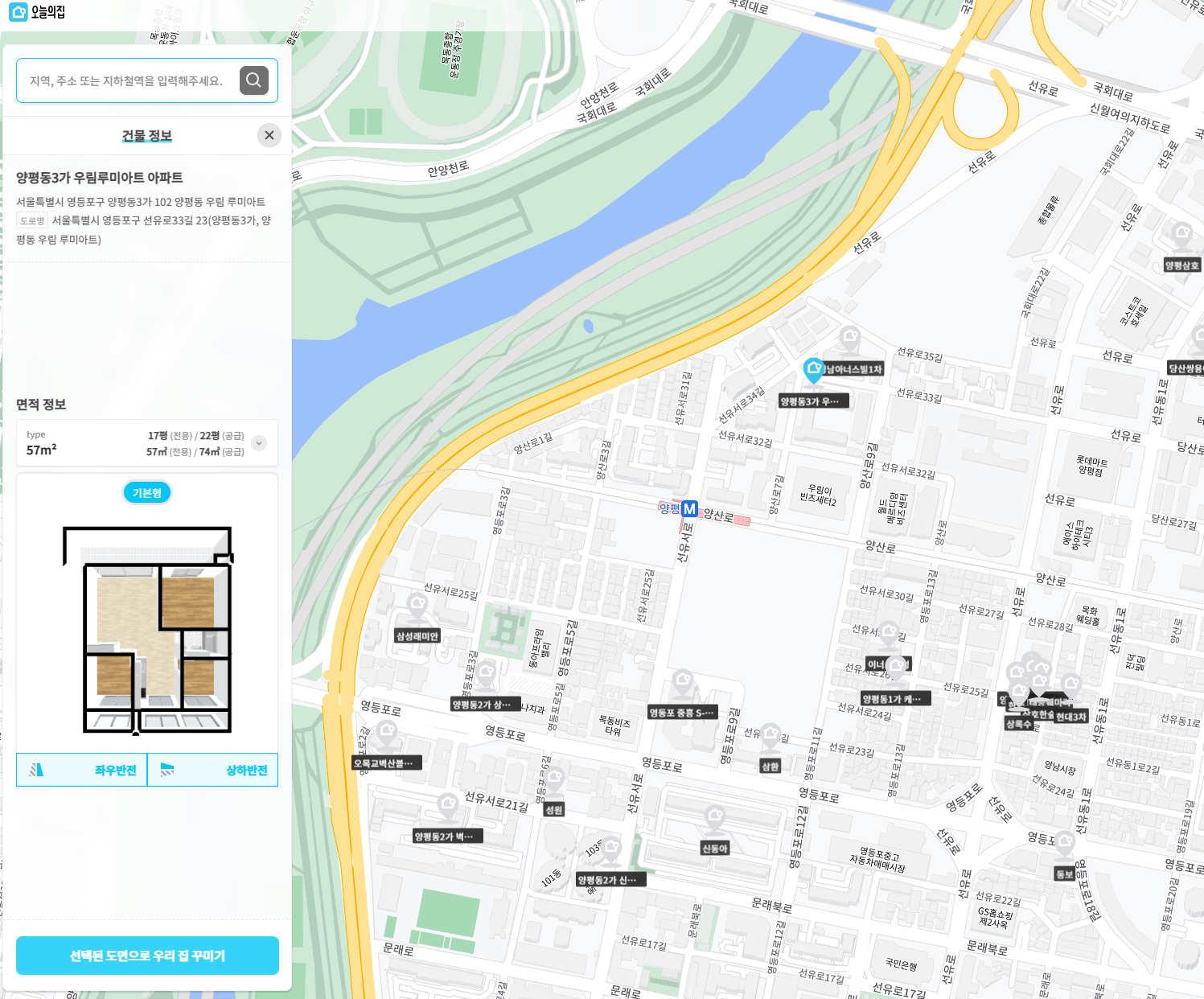
Task: Select the 건물 정보 tab
Action: coord(146,135)
